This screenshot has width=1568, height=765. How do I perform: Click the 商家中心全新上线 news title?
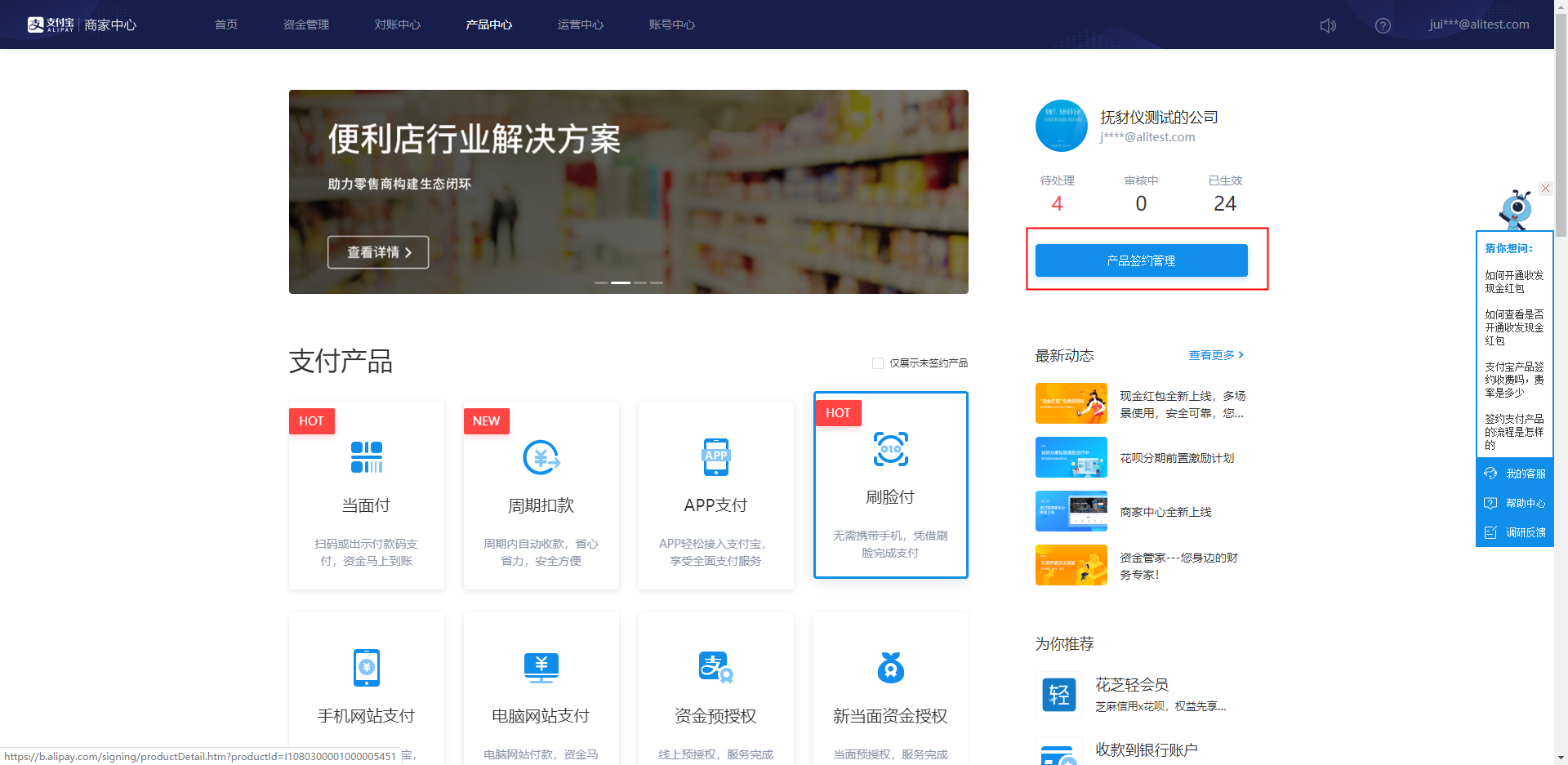click(x=1165, y=512)
